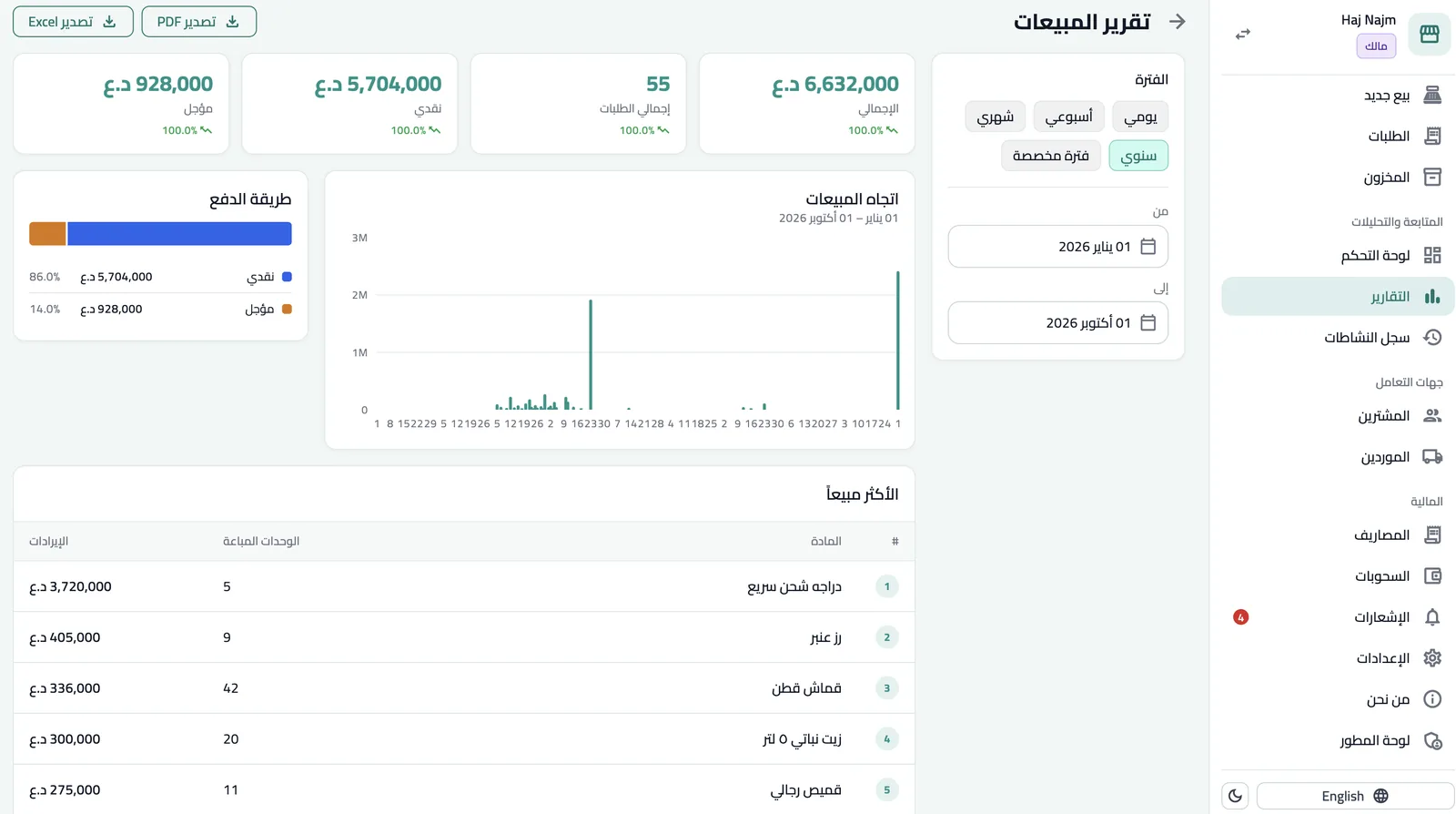This screenshot has width=1456, height=814.
Task: Click the blue نقدي segment of payment bar
Action: coord(179,234)
